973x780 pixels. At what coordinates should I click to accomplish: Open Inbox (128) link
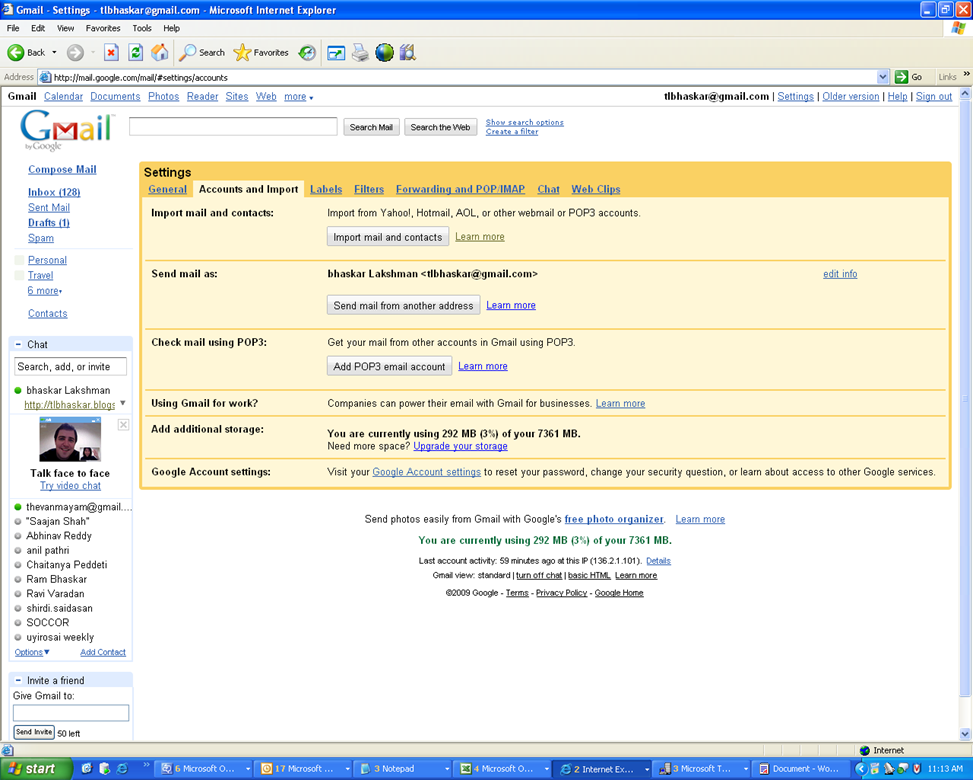pos(54,192)
